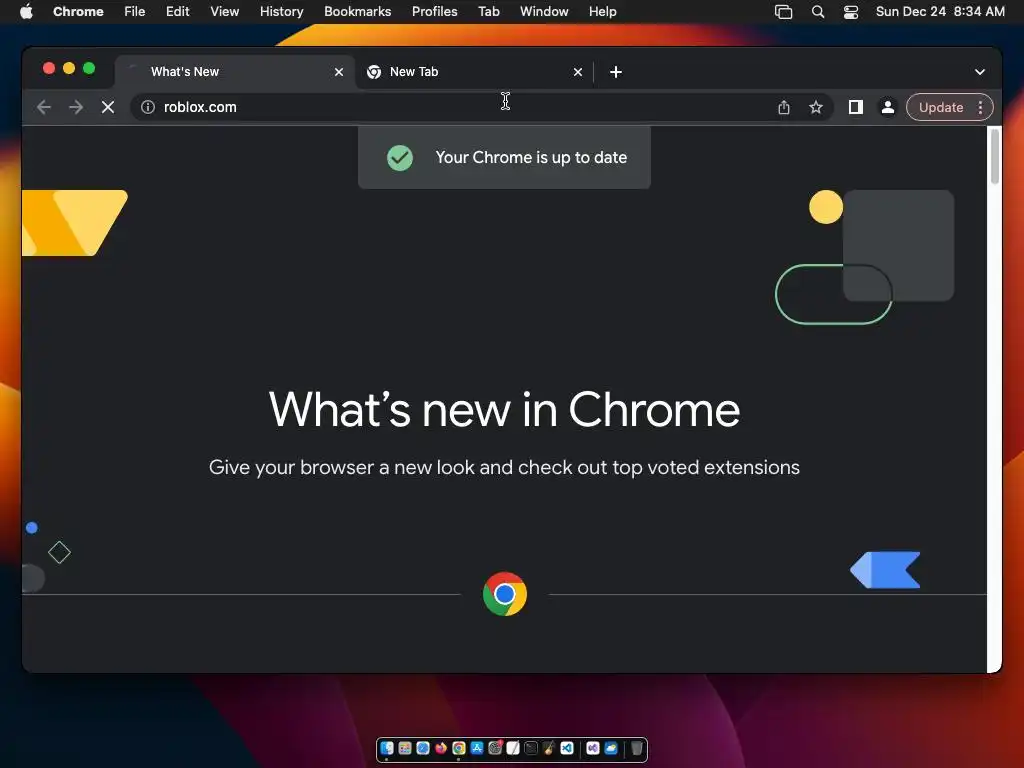This screenshot has width=1024, height=768.
Task: Close the New Tab tab
Action: click(578, 72)
